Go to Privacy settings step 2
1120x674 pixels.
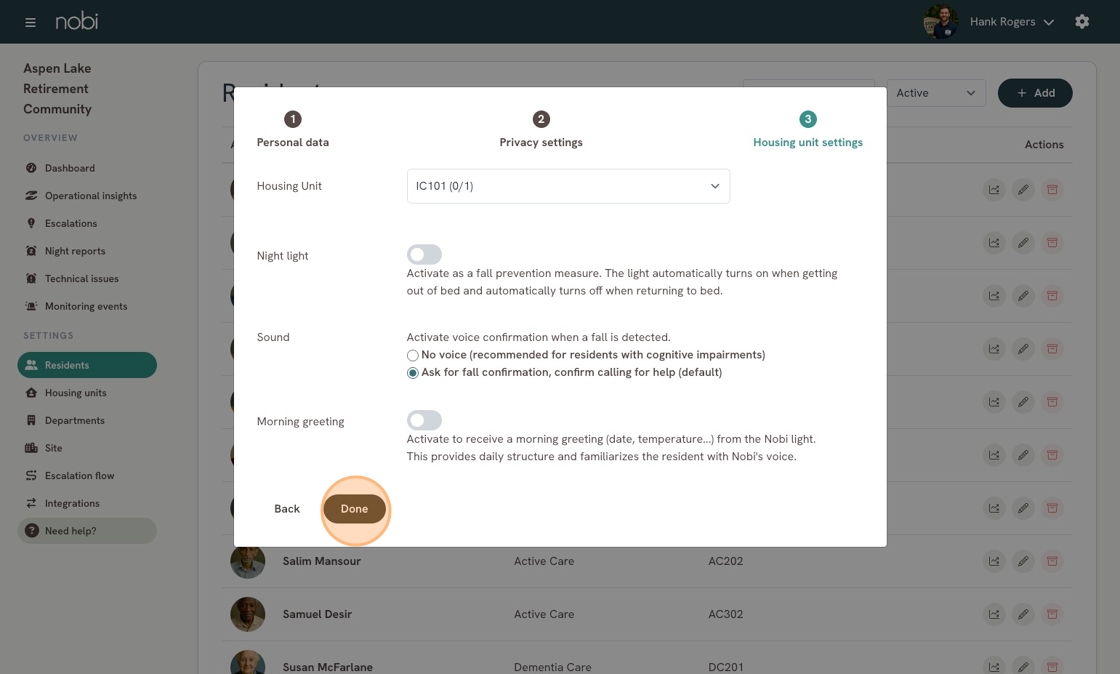[541, 129]
